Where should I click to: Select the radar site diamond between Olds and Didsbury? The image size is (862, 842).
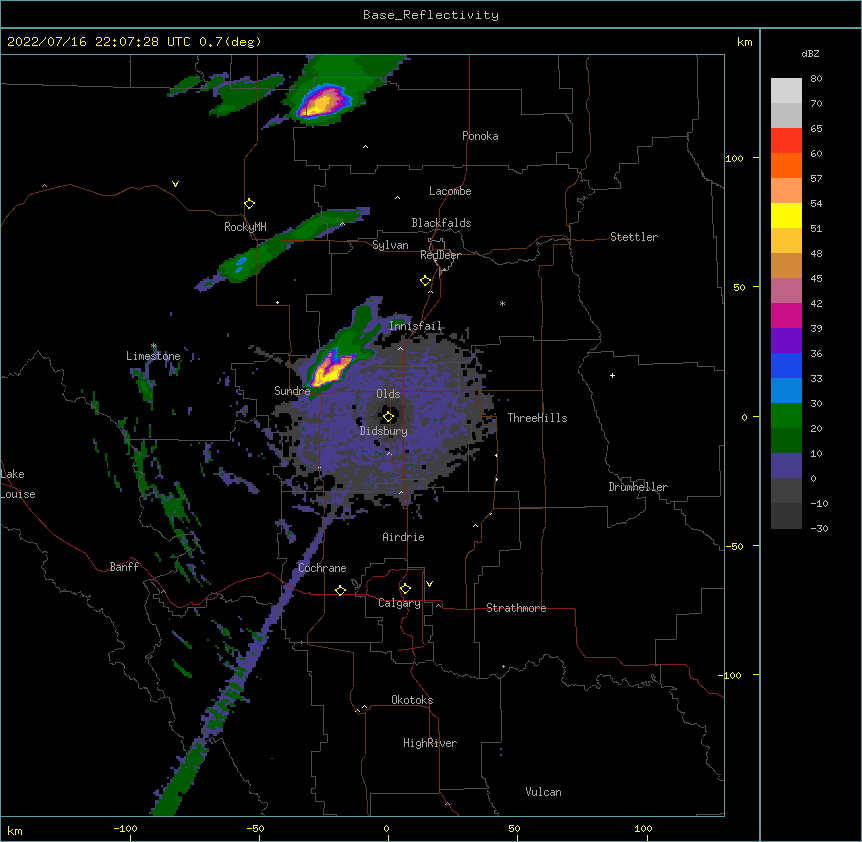[388, 417]
